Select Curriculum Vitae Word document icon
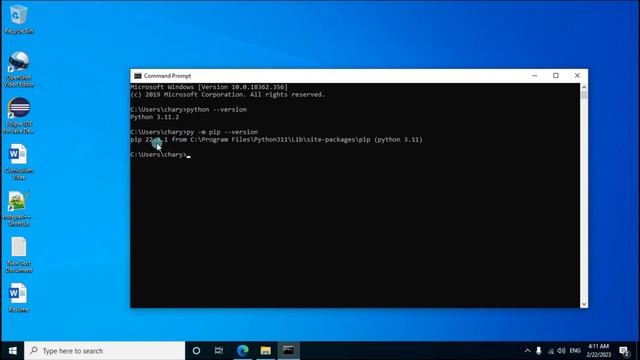The width and height of the screenshot is (640, 360). tap(19, 162)
